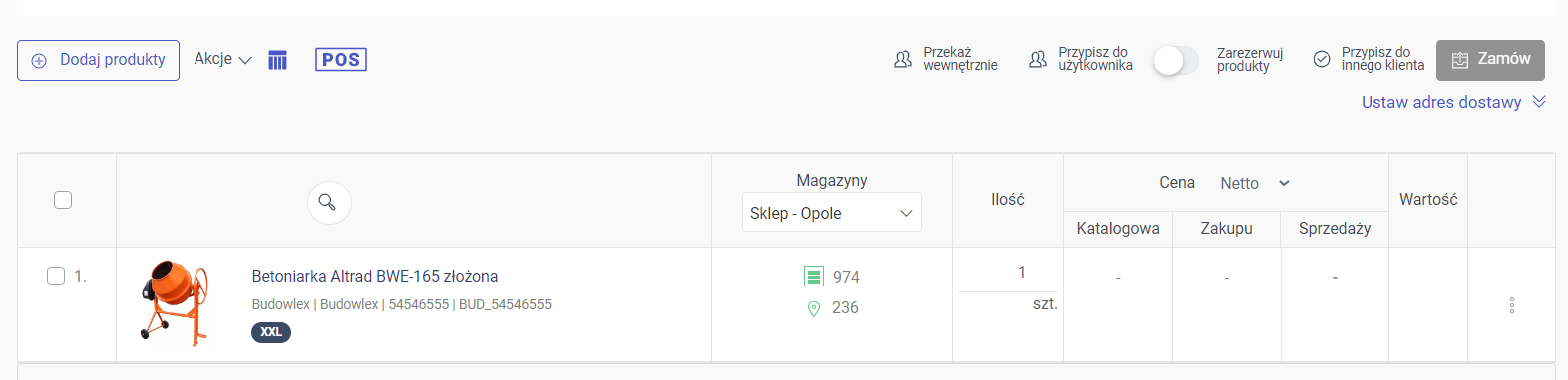
Task: Open the Betoniarka Altrad BWE-165 złożona product link
Action: pos(375,276)
